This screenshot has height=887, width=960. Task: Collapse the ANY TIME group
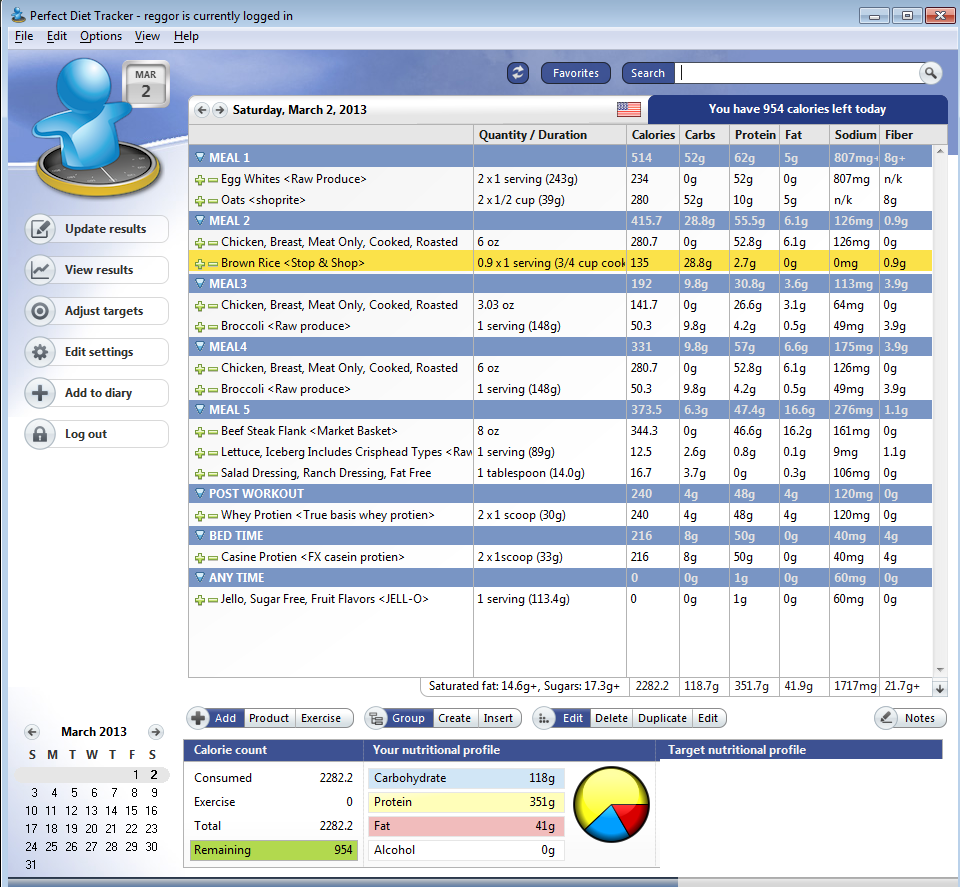[x=200, y=578]
